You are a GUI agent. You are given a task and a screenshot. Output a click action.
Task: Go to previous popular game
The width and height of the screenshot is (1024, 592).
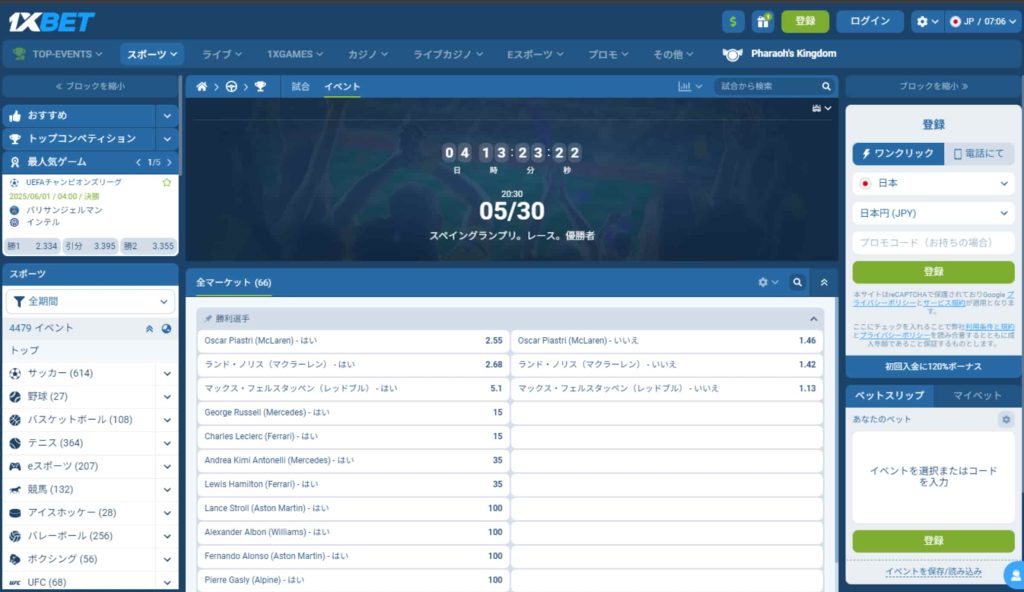[138, 162]
